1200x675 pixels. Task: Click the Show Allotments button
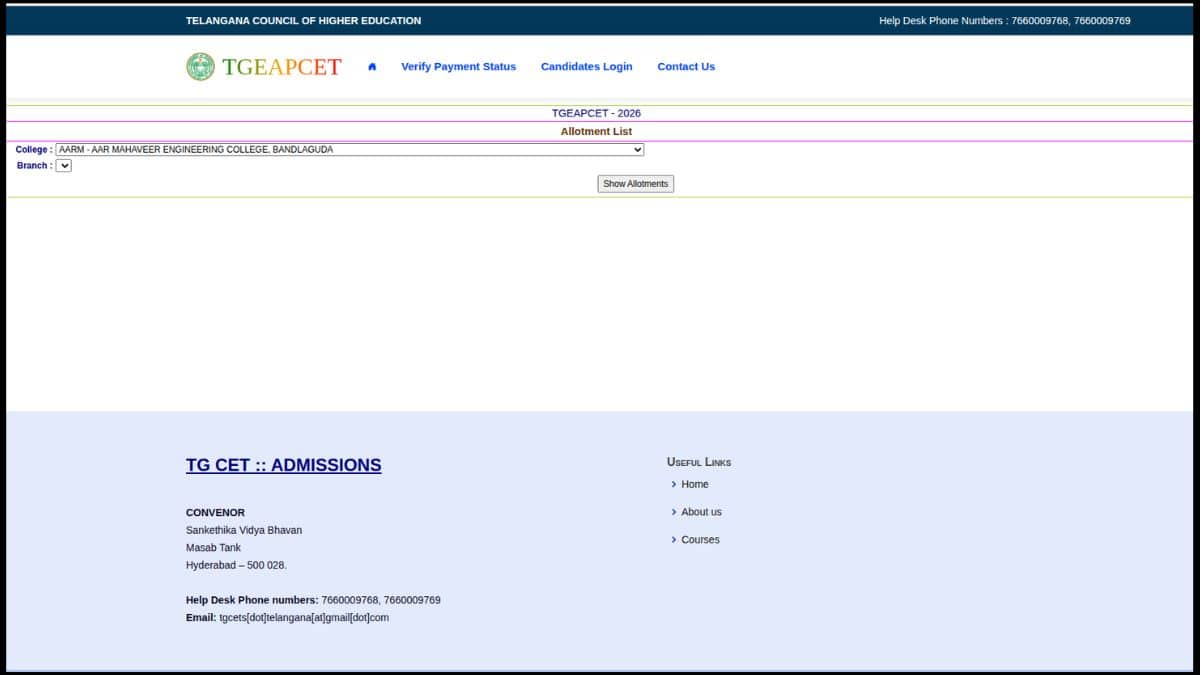tap(636, 184)
